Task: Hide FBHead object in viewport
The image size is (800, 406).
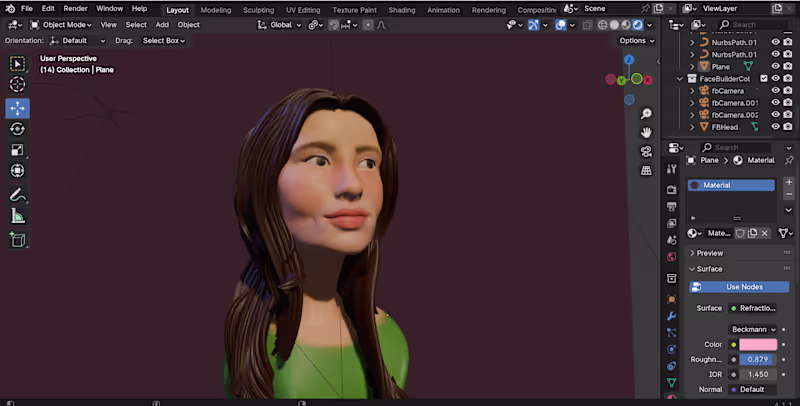Action: click(x=776, y=126)
